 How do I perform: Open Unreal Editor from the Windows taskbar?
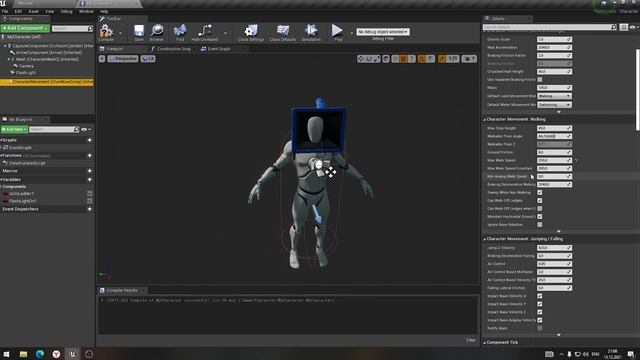point(72,354)
